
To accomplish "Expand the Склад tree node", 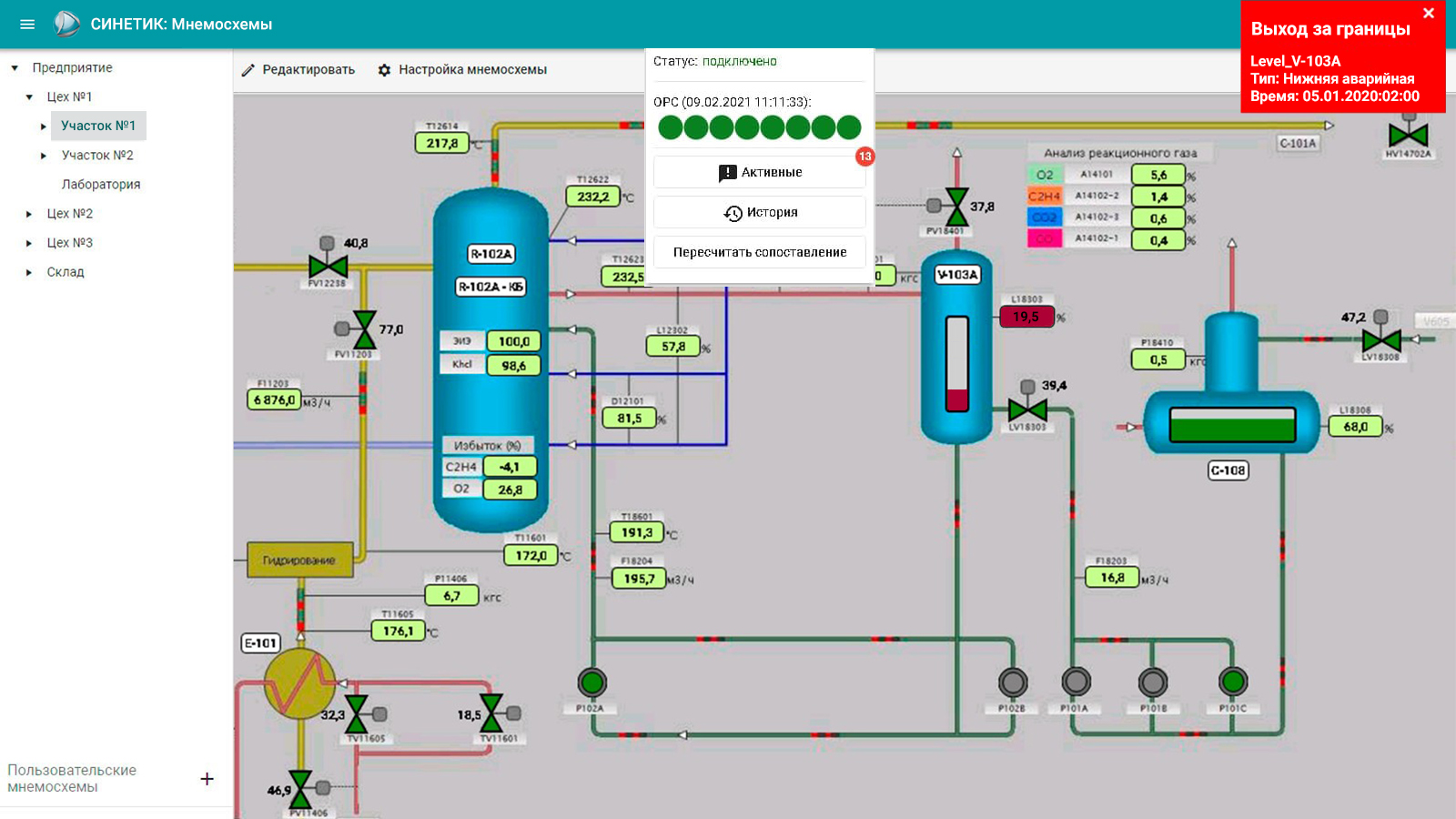I will 29,272.
